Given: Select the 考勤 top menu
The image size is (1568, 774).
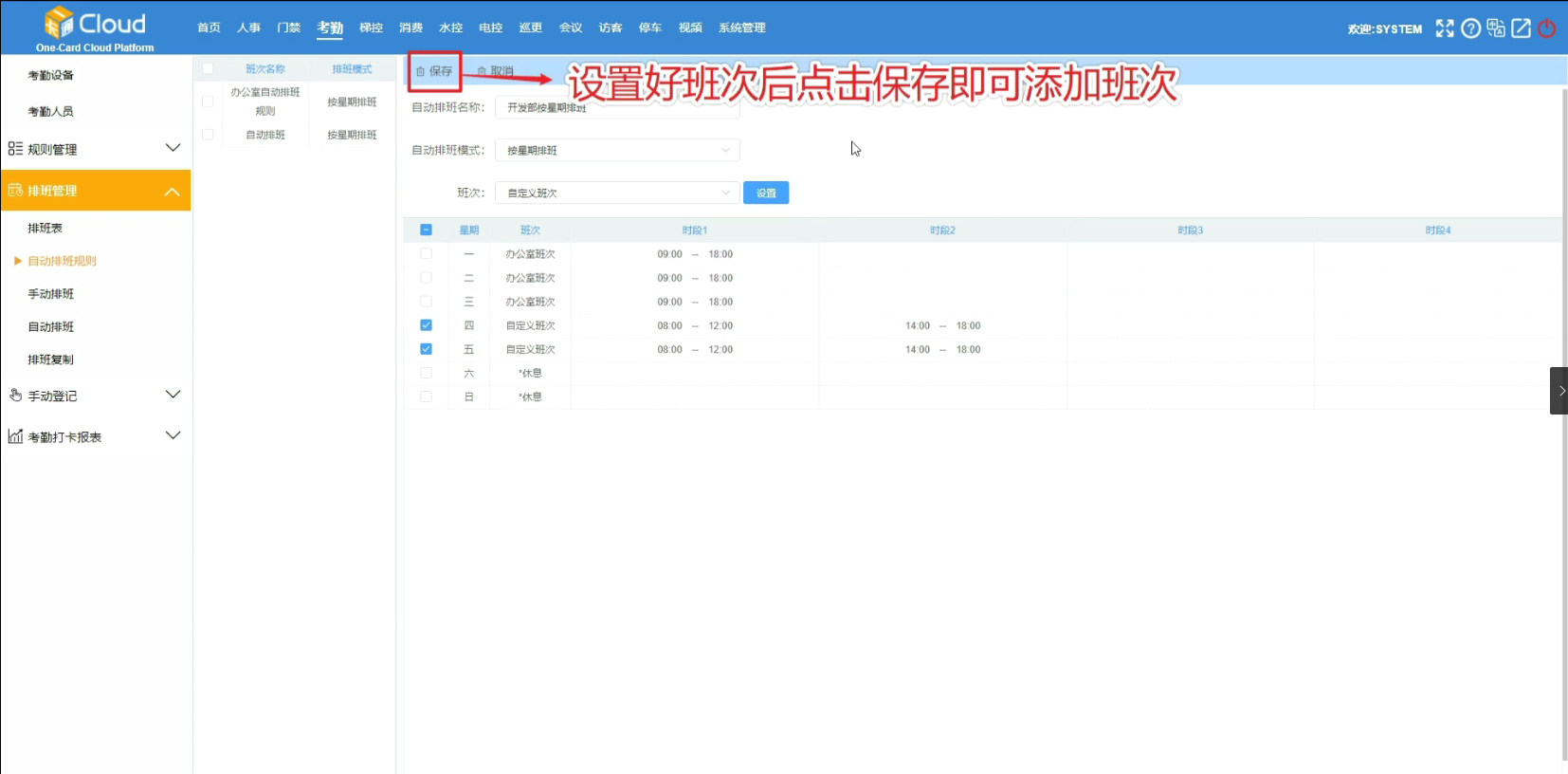Looking at the screenshot, I should click(x=330, y=28).
